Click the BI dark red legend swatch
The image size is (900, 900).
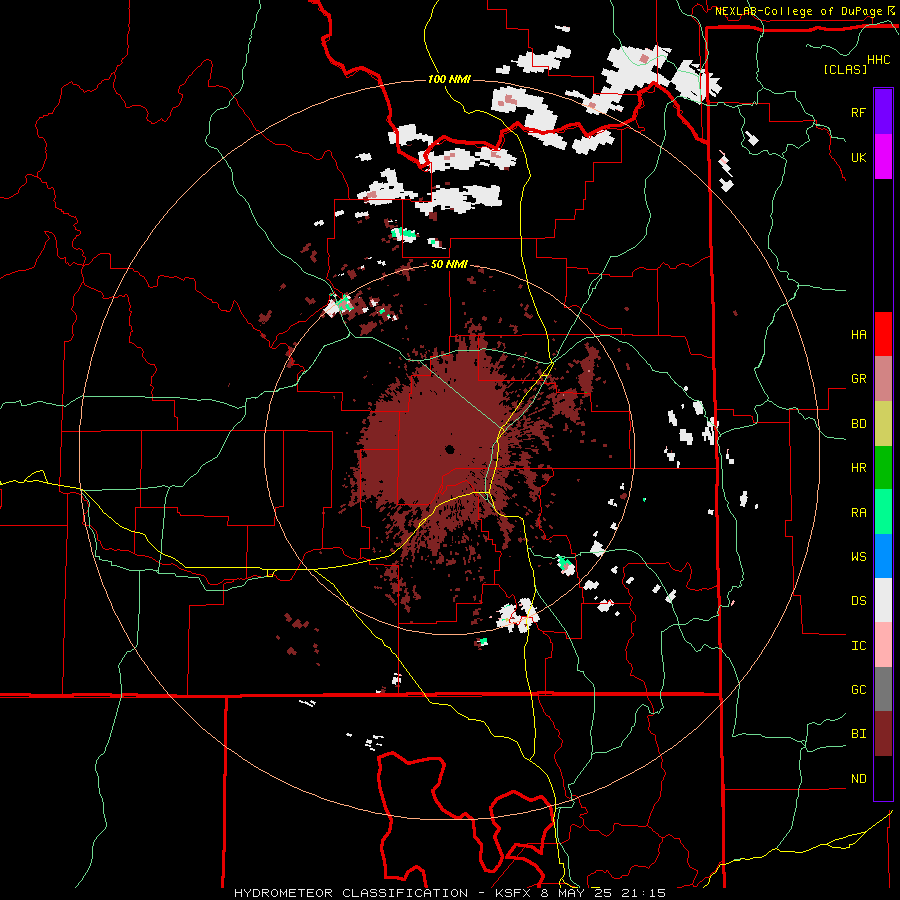click(x=883, y=734)
